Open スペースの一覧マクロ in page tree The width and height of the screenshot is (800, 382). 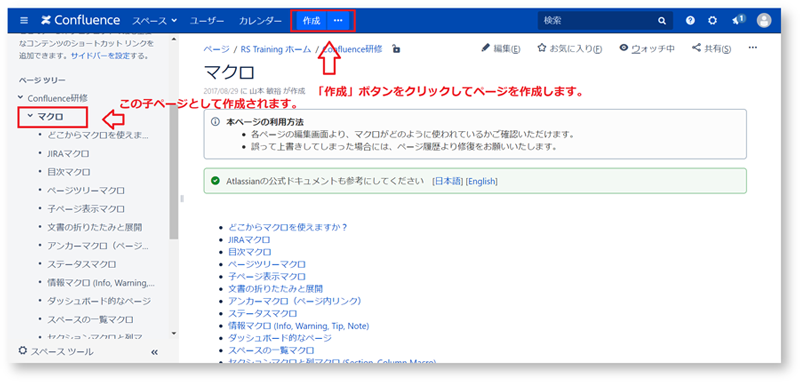pyautogui.click(x=91, y=319)
